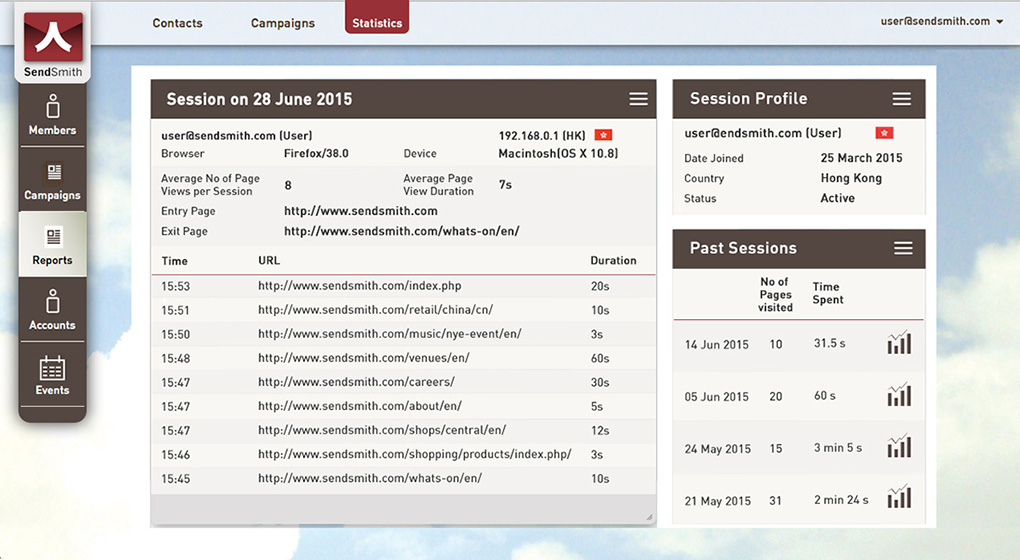Click the flag in the Session Profile panel

coord(884,133)
